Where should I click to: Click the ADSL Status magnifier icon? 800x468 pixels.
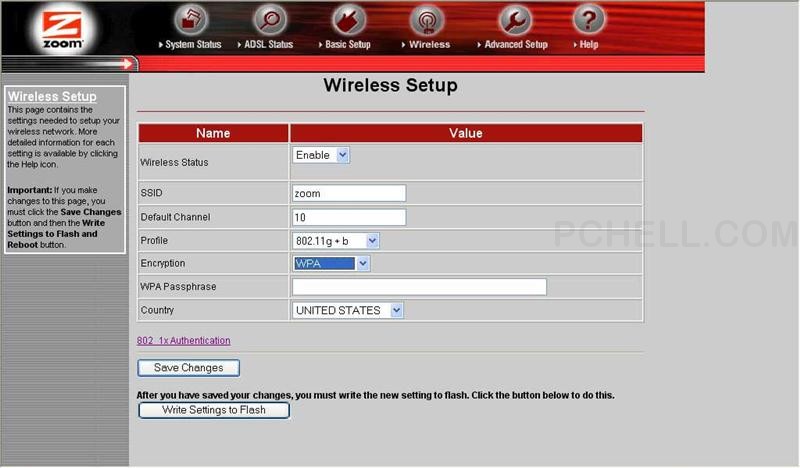pyautogui.click(x=269, y=20)
